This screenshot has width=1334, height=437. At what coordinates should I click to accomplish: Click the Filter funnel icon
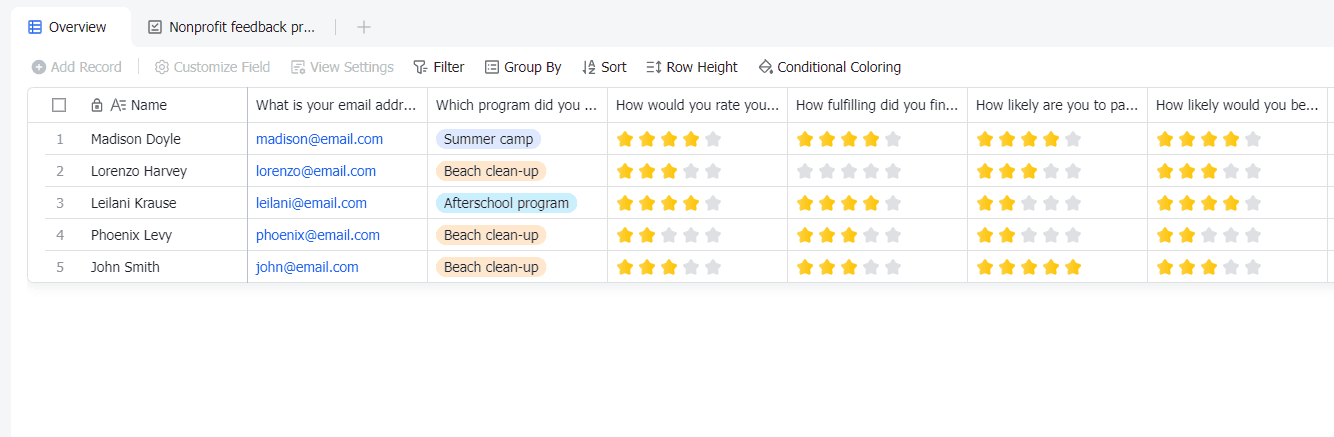(x=420, y=67)
